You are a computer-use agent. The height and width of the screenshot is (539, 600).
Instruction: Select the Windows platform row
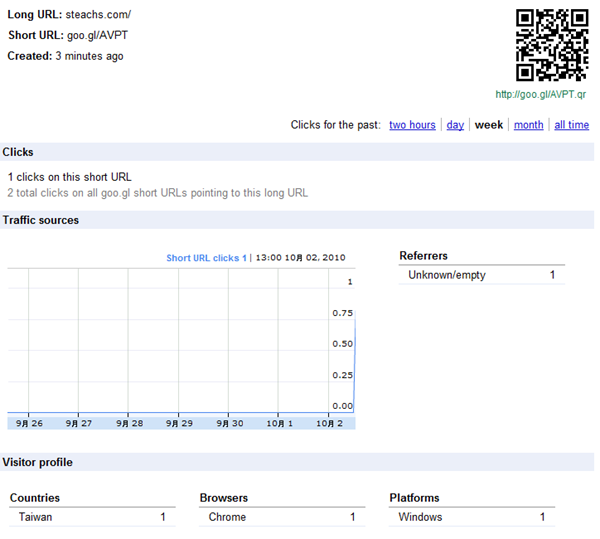[x=472, y=517]
